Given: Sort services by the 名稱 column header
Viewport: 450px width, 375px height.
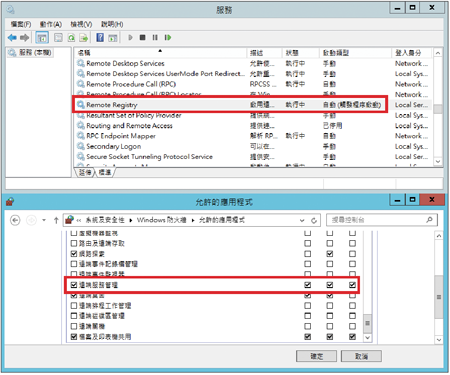Looking at the screenshot, I should (161, 53).
